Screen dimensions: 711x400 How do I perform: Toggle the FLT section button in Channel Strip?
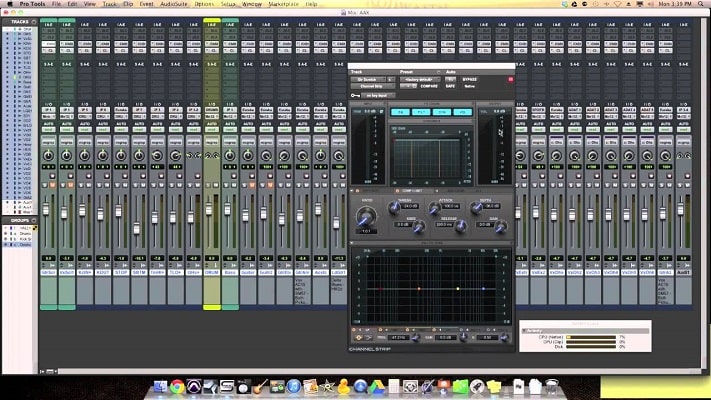(421, 112)
